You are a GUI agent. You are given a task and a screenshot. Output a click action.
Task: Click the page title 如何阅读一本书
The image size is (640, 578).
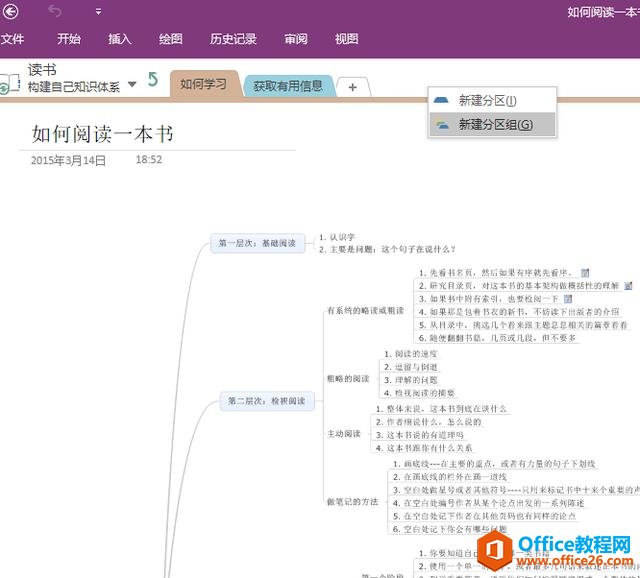(x=108, y=134)
